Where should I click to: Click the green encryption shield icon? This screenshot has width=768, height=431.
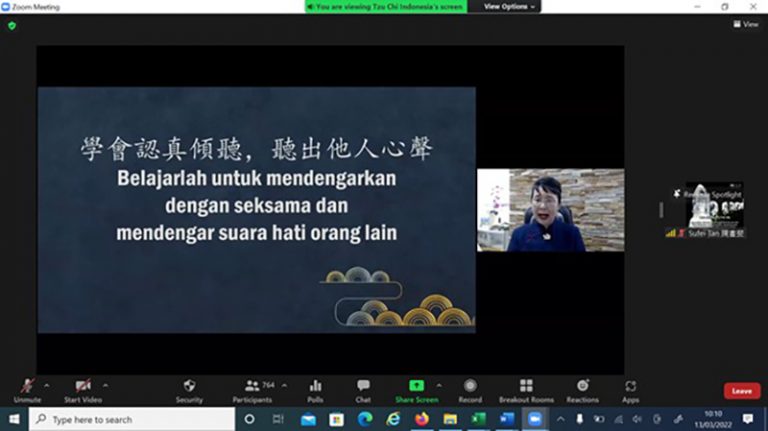tap(12, 25)
